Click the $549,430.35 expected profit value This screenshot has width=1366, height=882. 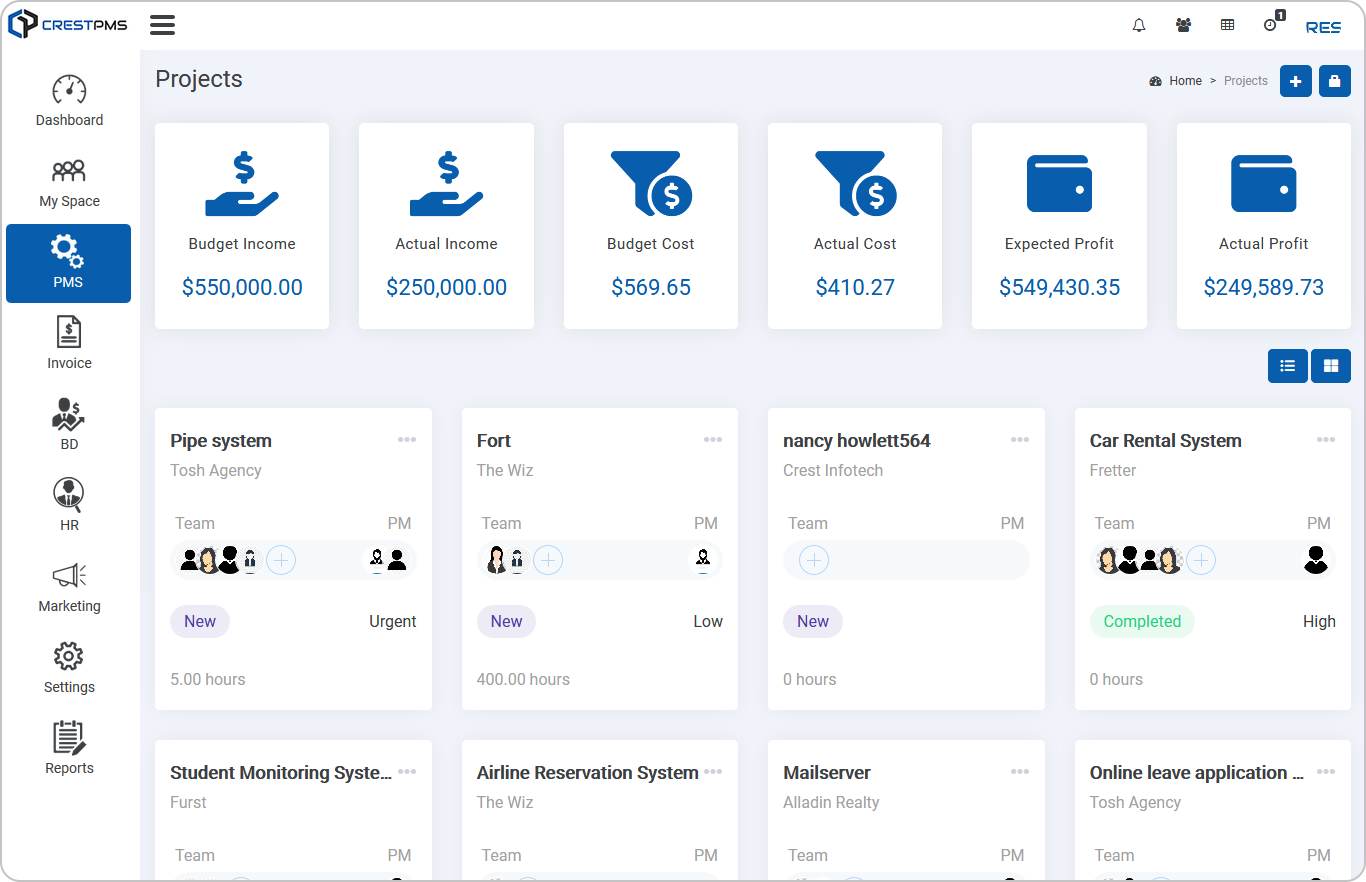pos(1059,288)
